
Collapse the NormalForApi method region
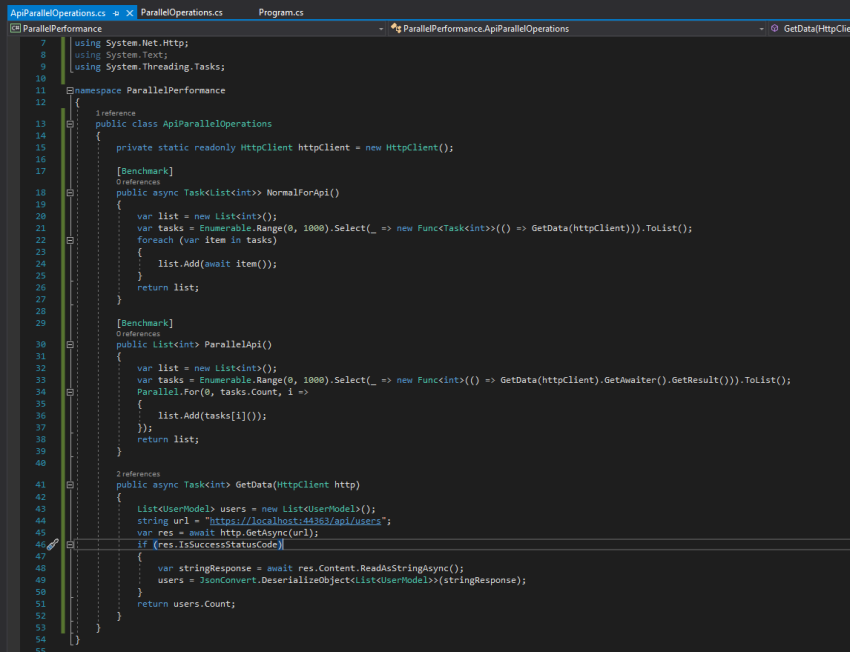point(70,193)
